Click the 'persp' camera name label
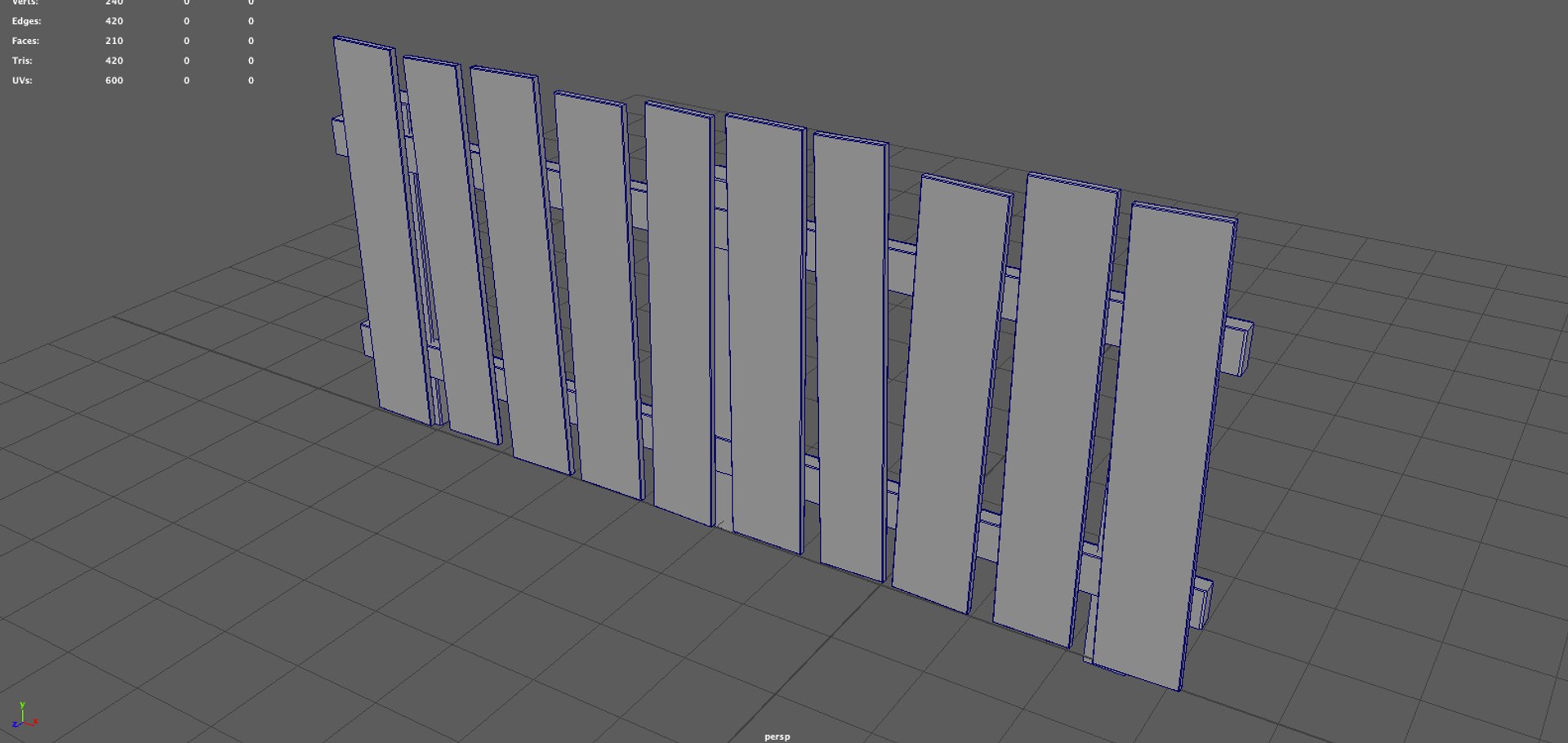The width and height of the screenshot is (1568, 743). (777, 736)
